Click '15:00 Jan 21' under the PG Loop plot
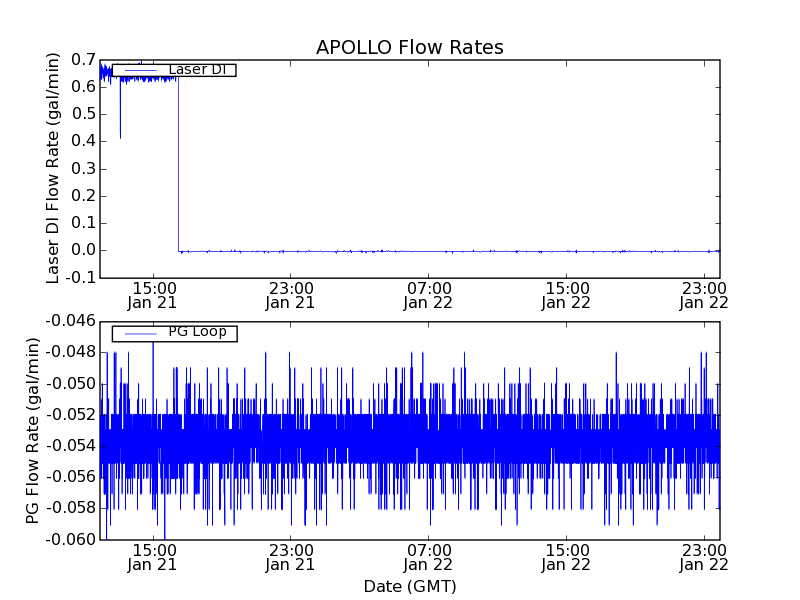This screenshot has height=600, width=800. (x=153, y=558)
